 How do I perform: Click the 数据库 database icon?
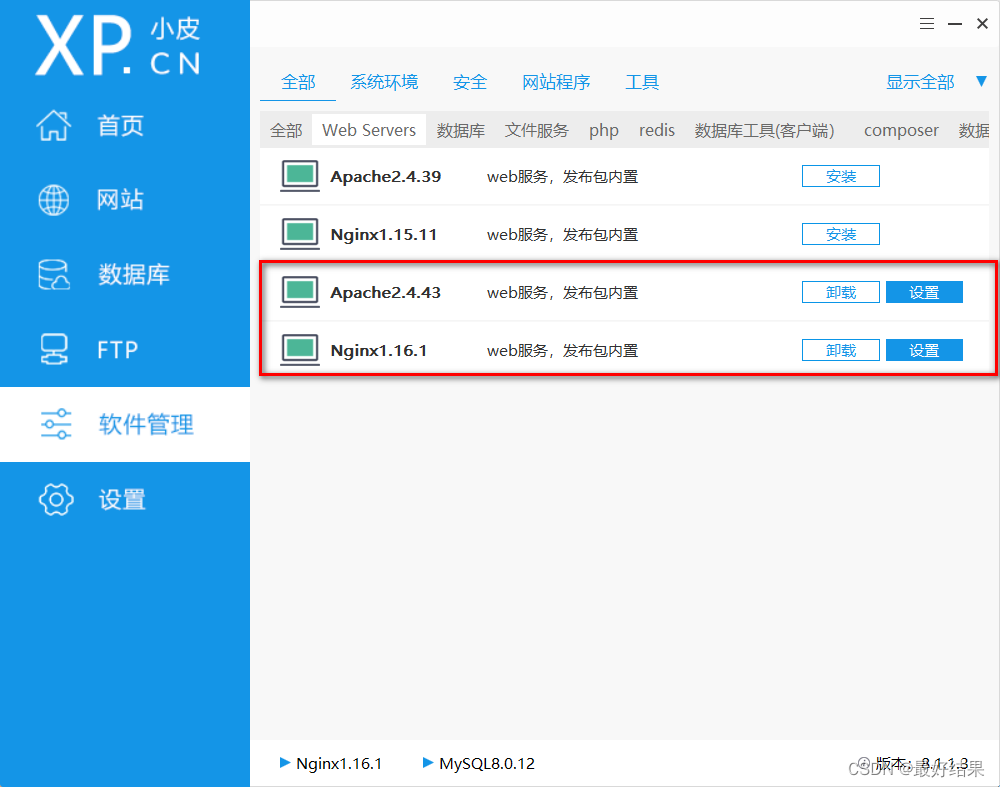point(54,275)
